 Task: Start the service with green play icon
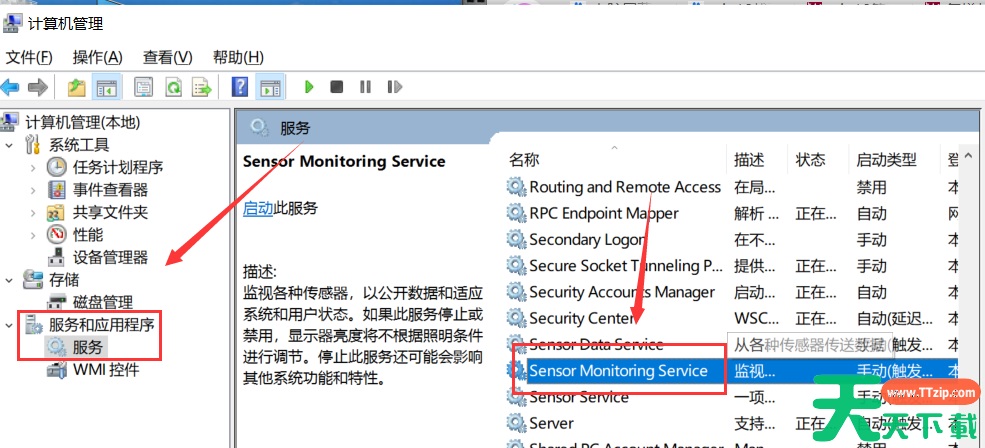(309, 87)
